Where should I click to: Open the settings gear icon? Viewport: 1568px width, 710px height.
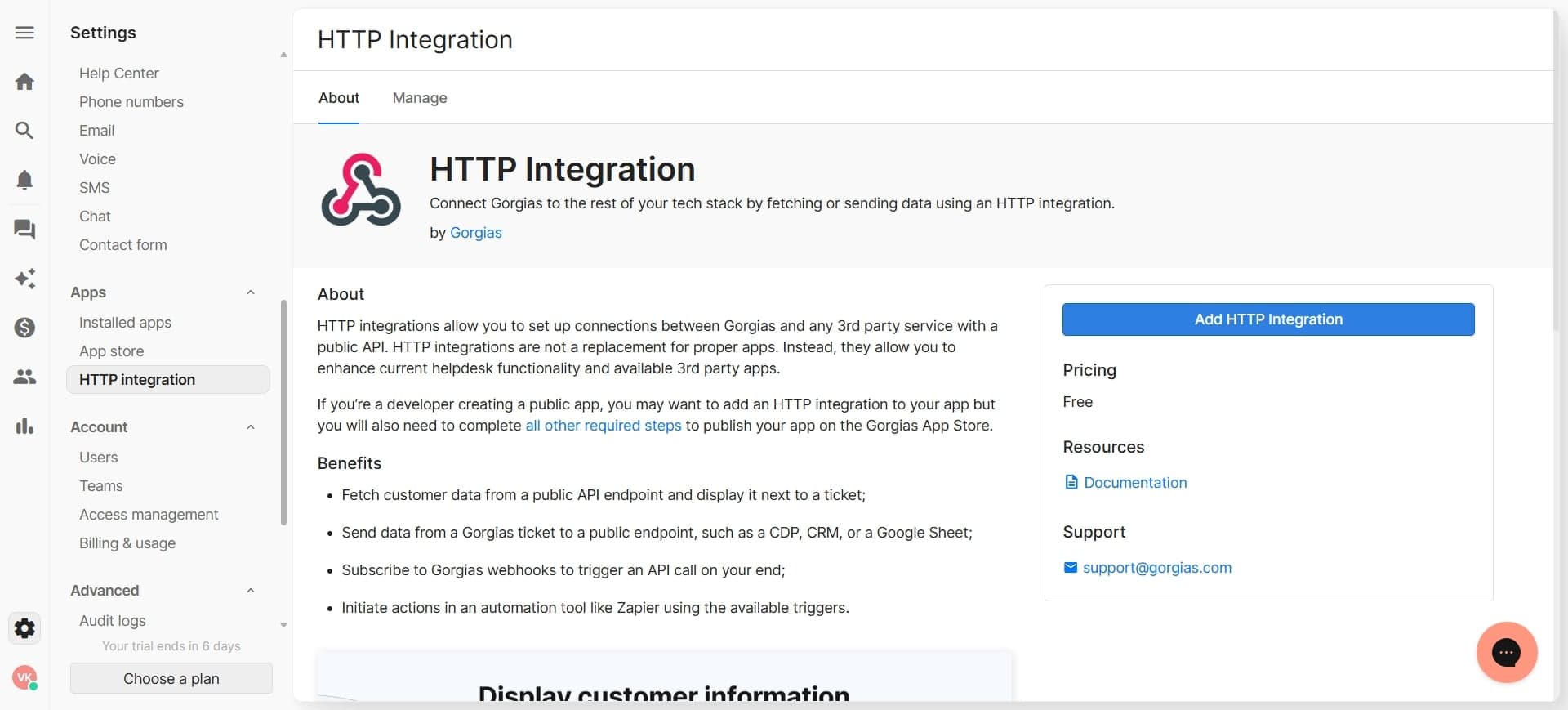tap(24, 628)
